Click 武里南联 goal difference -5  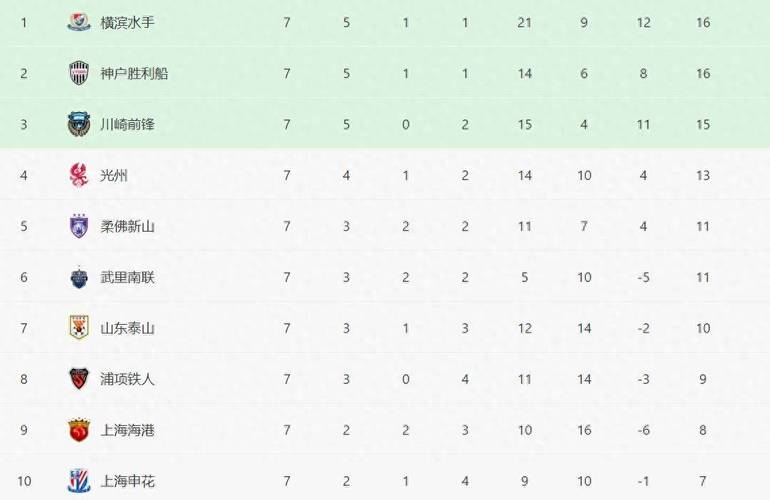pyautogui.click(x=643, y=278)
